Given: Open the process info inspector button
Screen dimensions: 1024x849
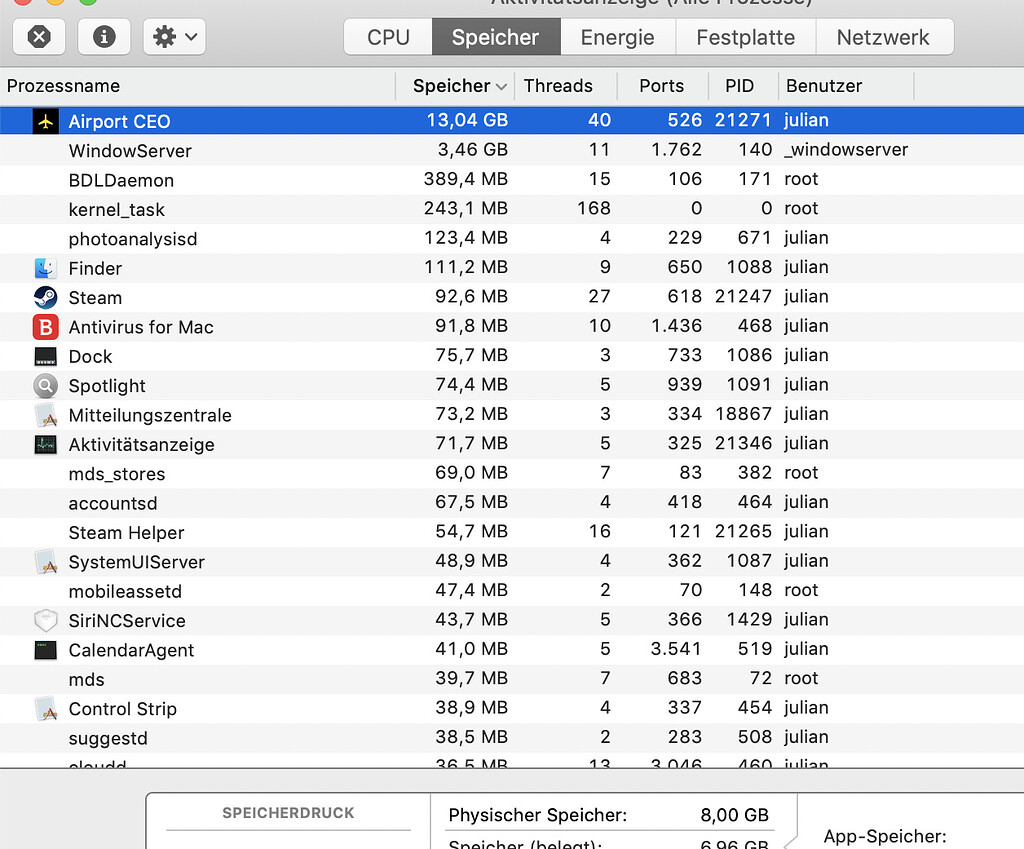Looking at the screenshot, I should [x=104, y=37].
